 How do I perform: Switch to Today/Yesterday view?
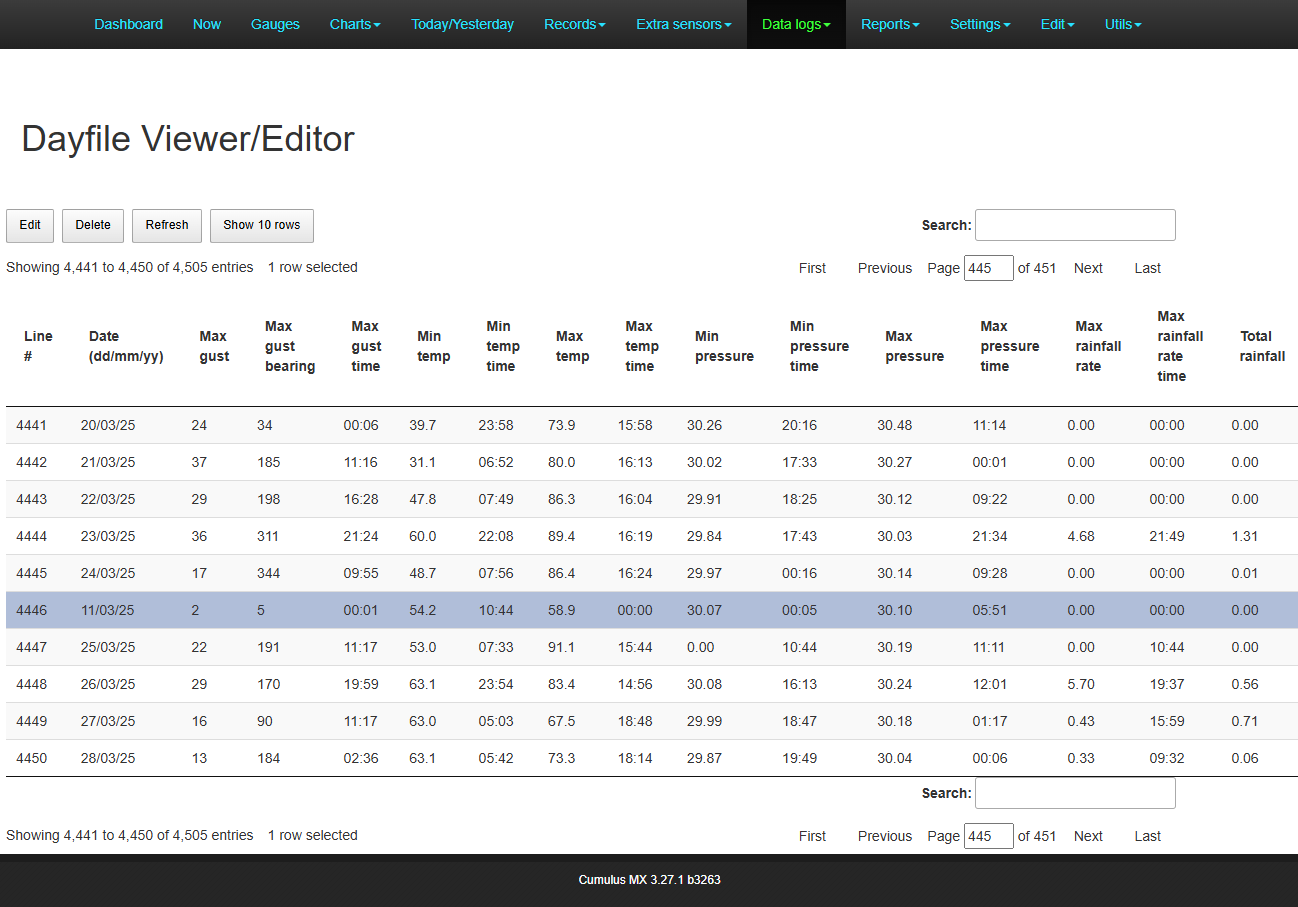click(x=462, y=24)
